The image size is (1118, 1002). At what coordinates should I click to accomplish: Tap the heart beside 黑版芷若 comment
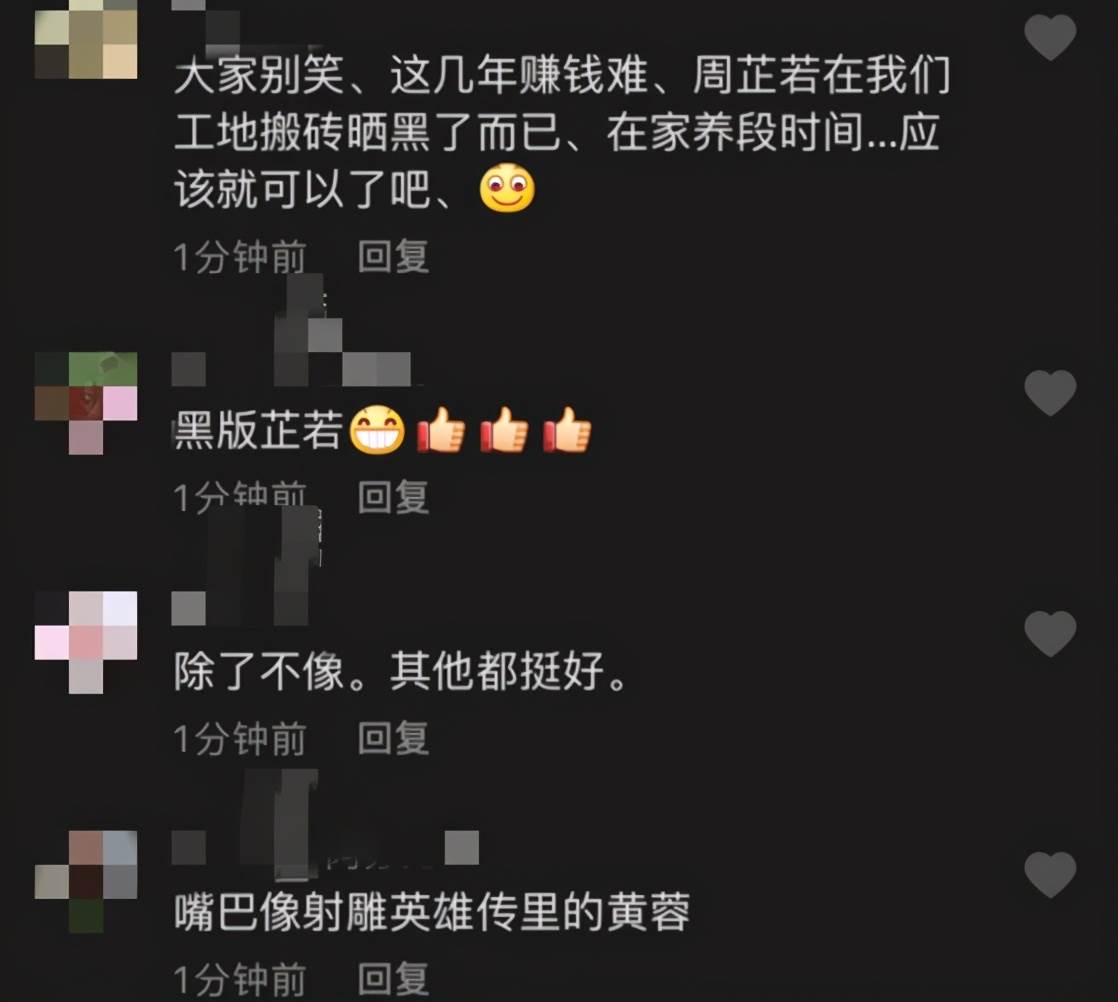(1050, 392)
